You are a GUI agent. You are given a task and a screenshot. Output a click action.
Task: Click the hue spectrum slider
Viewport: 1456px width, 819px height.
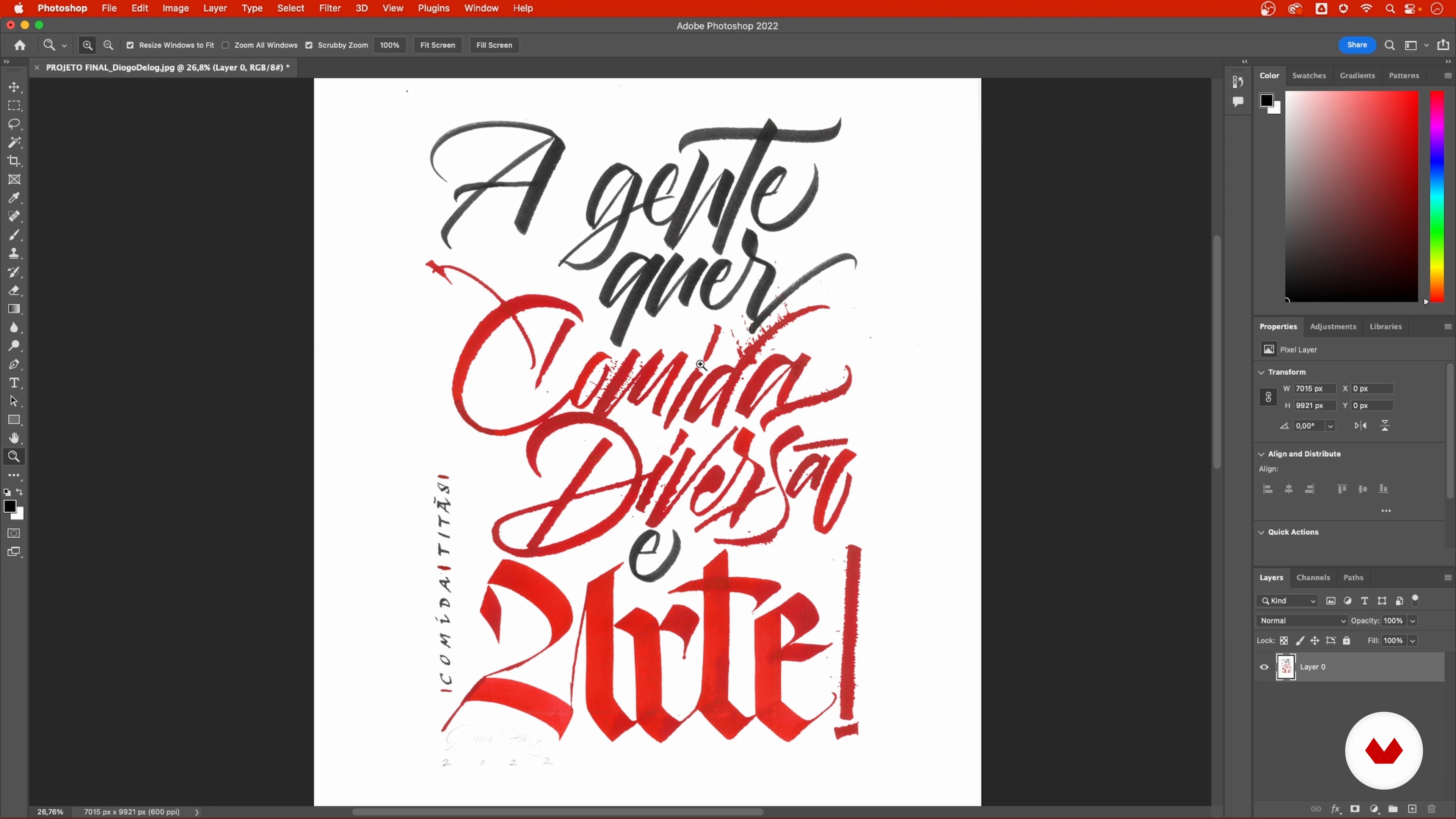tap(1437, 196)
